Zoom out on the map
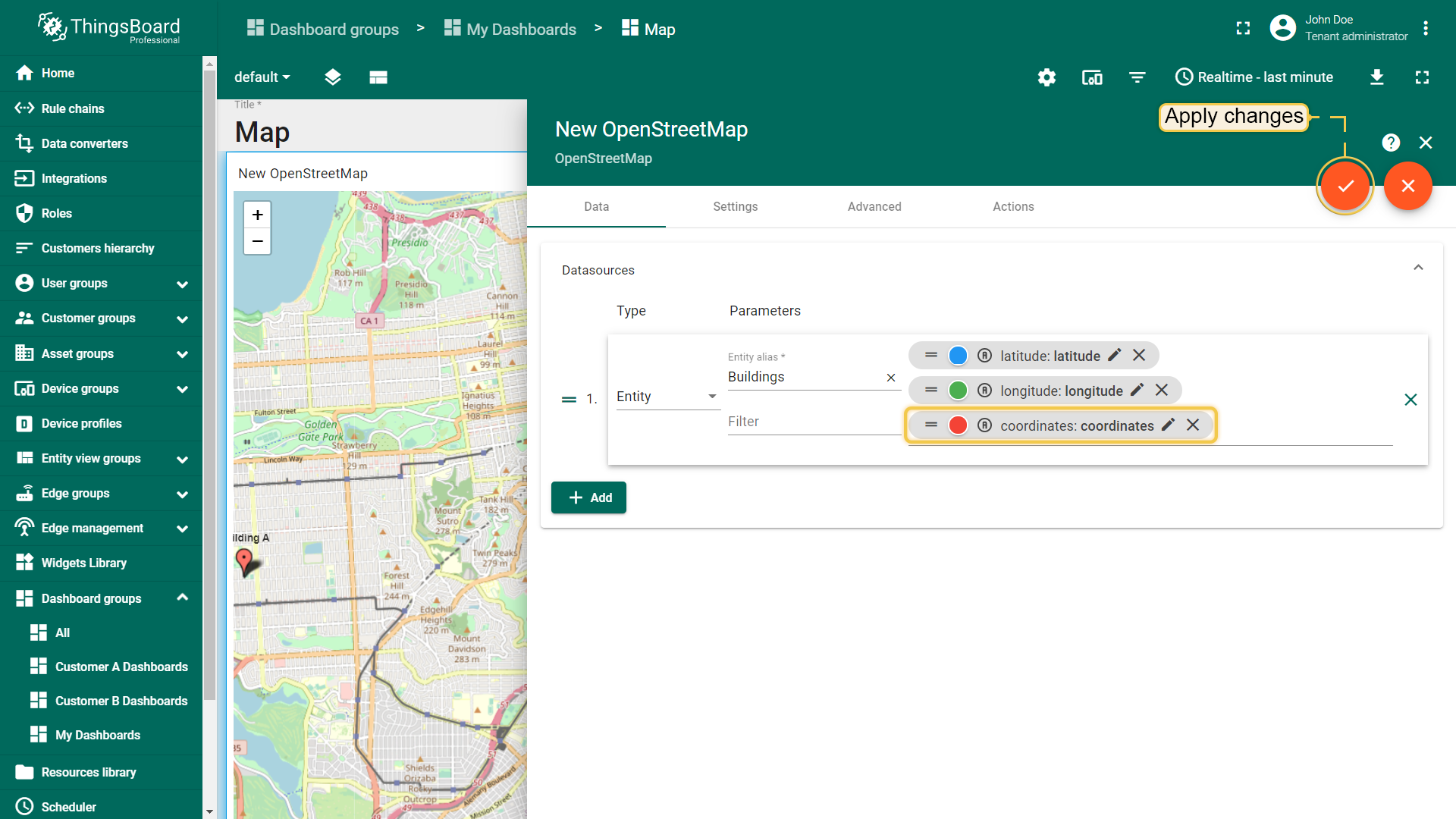Viewport: 1456px width, 819px height. 258,242
